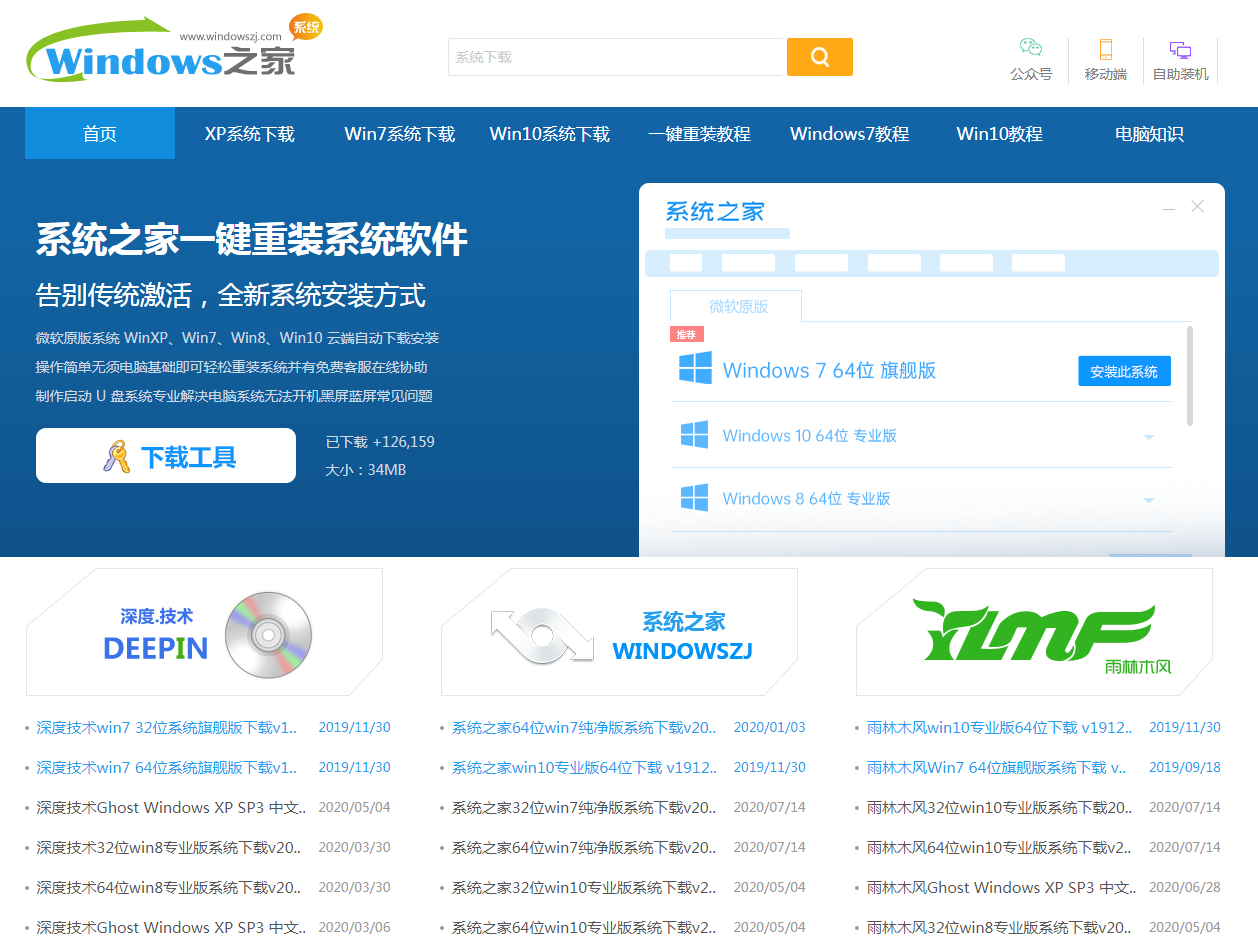Click the 深度技术 DEEPIN banner image

pyautogui.click(x=204, y=632)
